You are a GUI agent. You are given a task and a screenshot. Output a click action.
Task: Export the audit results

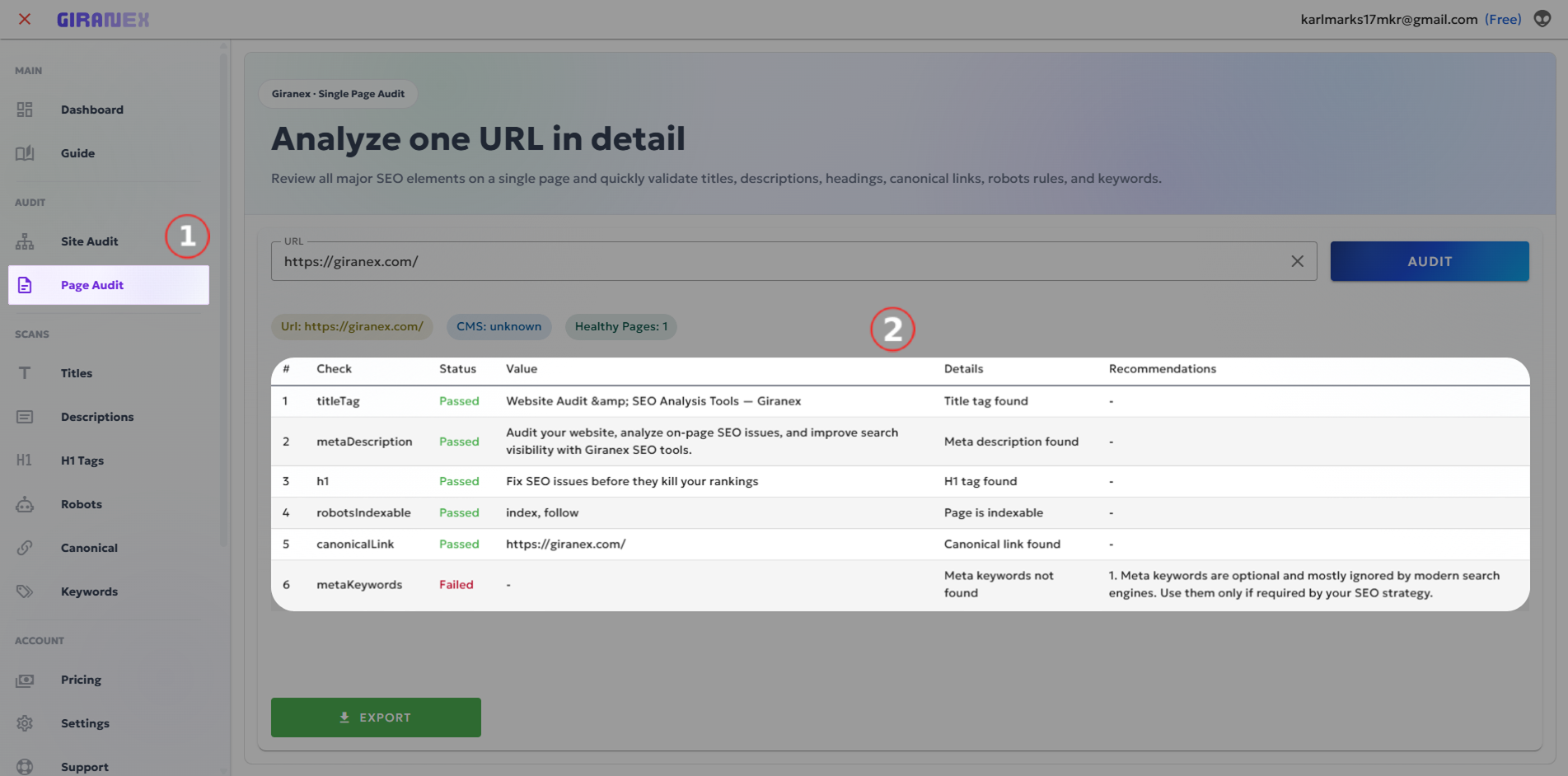(376, 718)
